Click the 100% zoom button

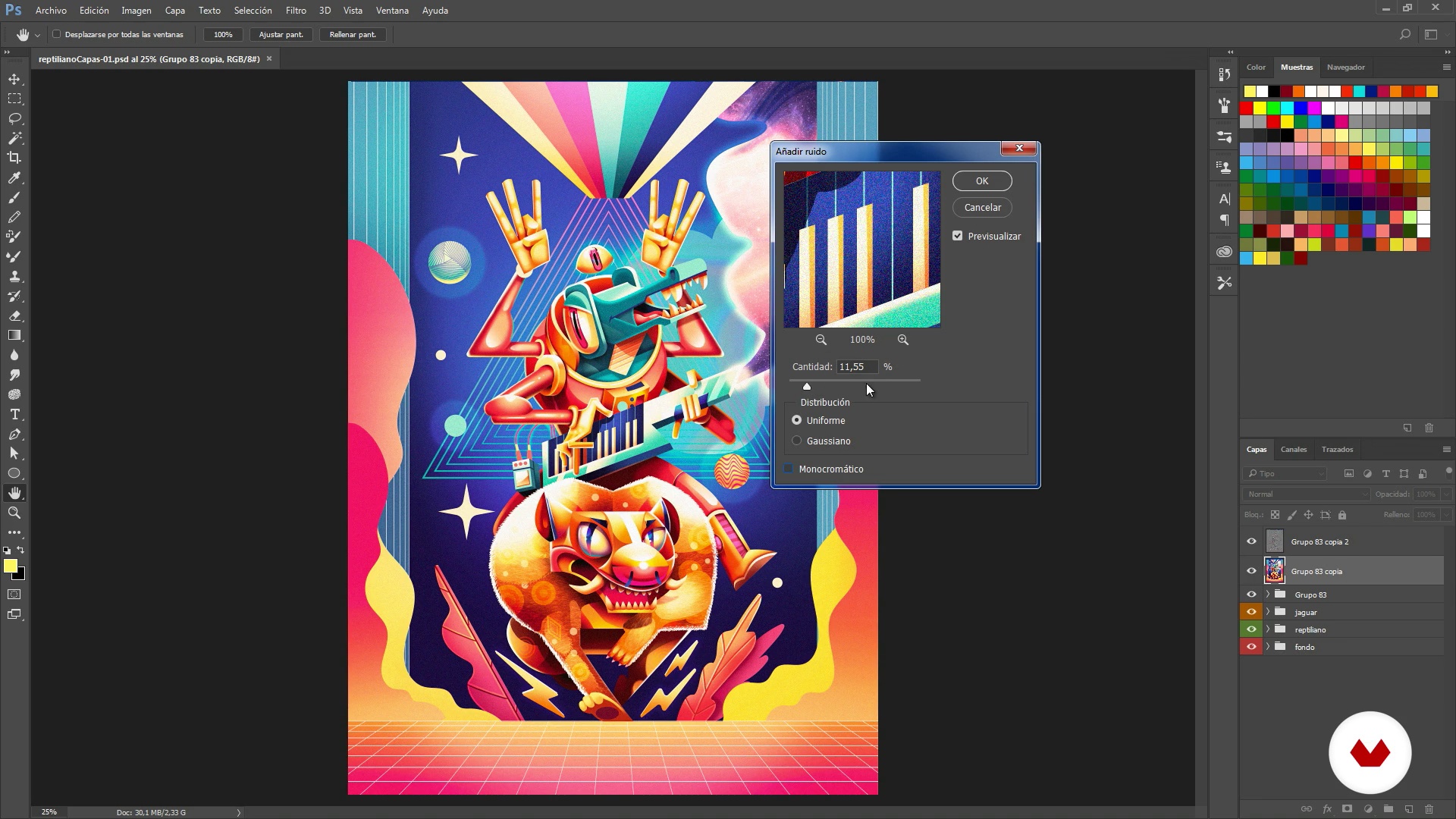click(223, 34)
